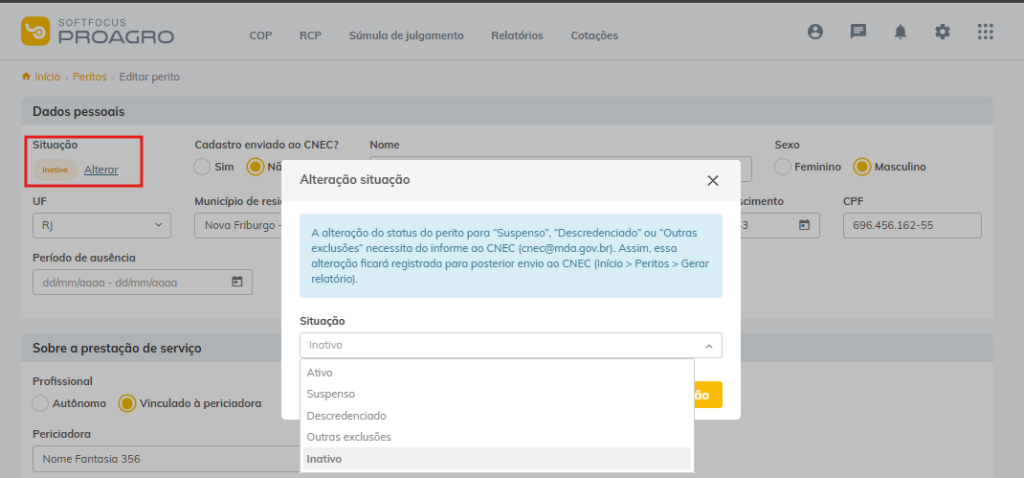1024x478 pixels.
Task: Open the chat messages icon
Action: coord(858,32)
